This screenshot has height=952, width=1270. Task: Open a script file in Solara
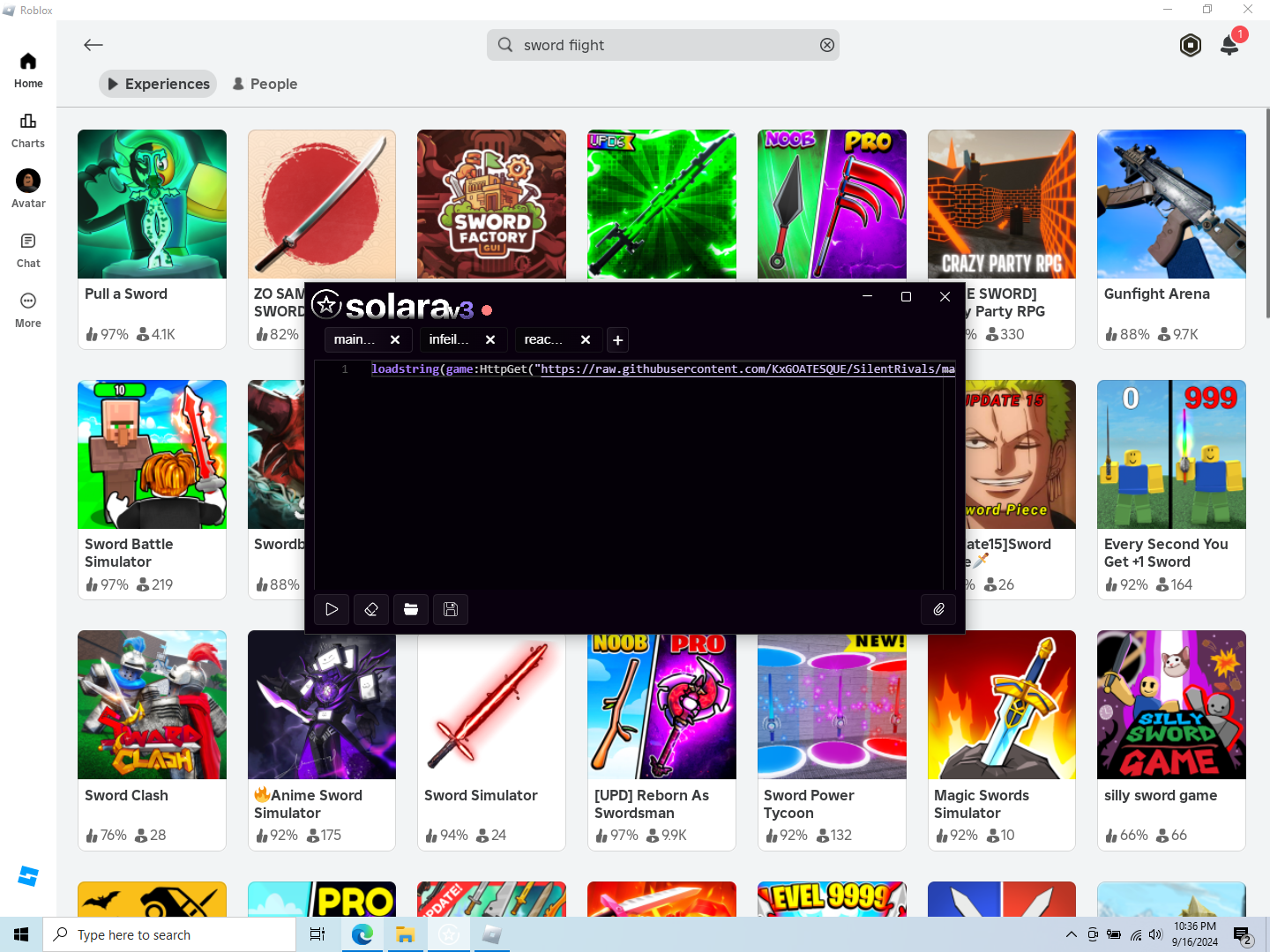[x=411, y=609]
